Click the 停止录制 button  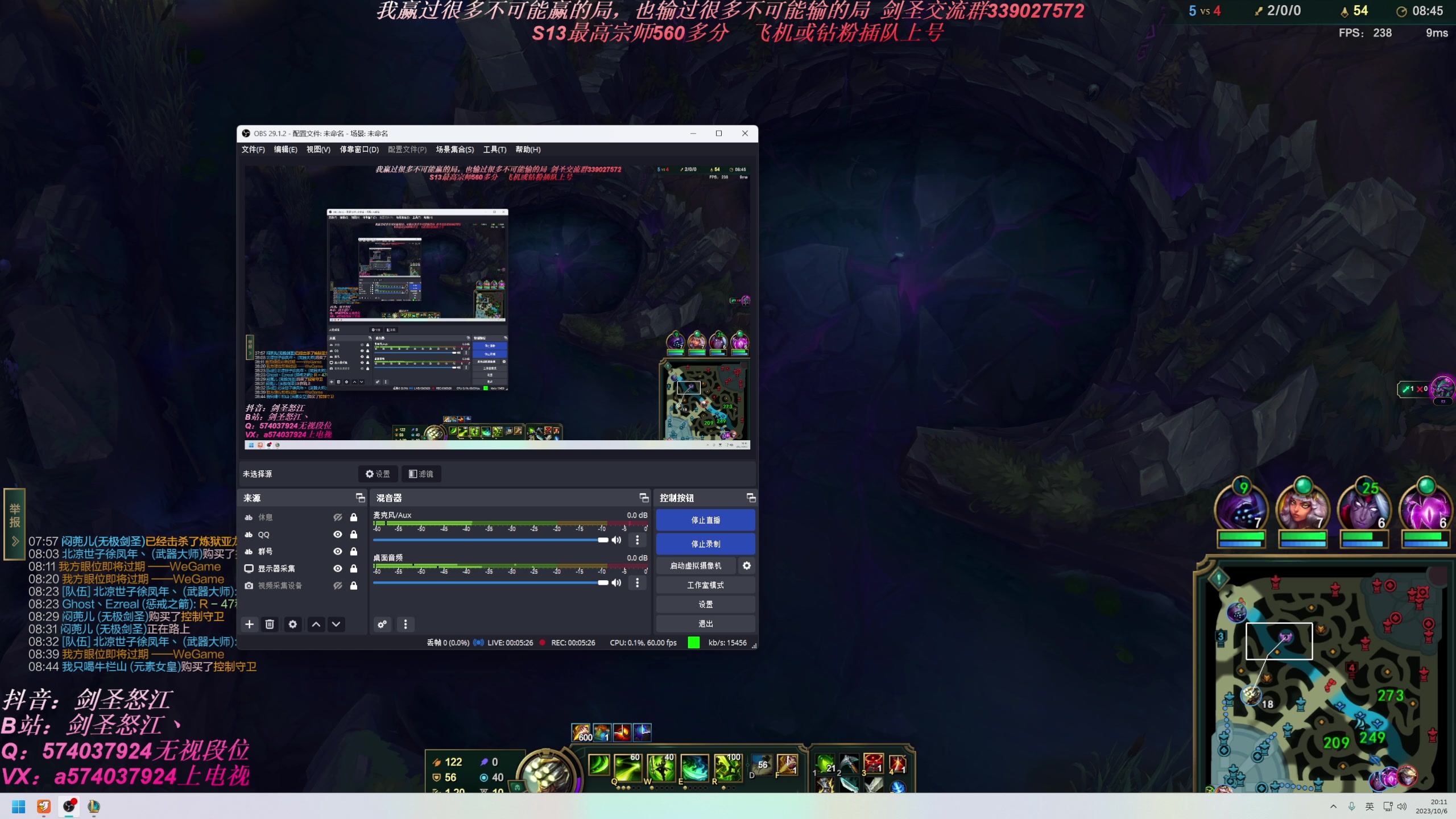point(705,544)
